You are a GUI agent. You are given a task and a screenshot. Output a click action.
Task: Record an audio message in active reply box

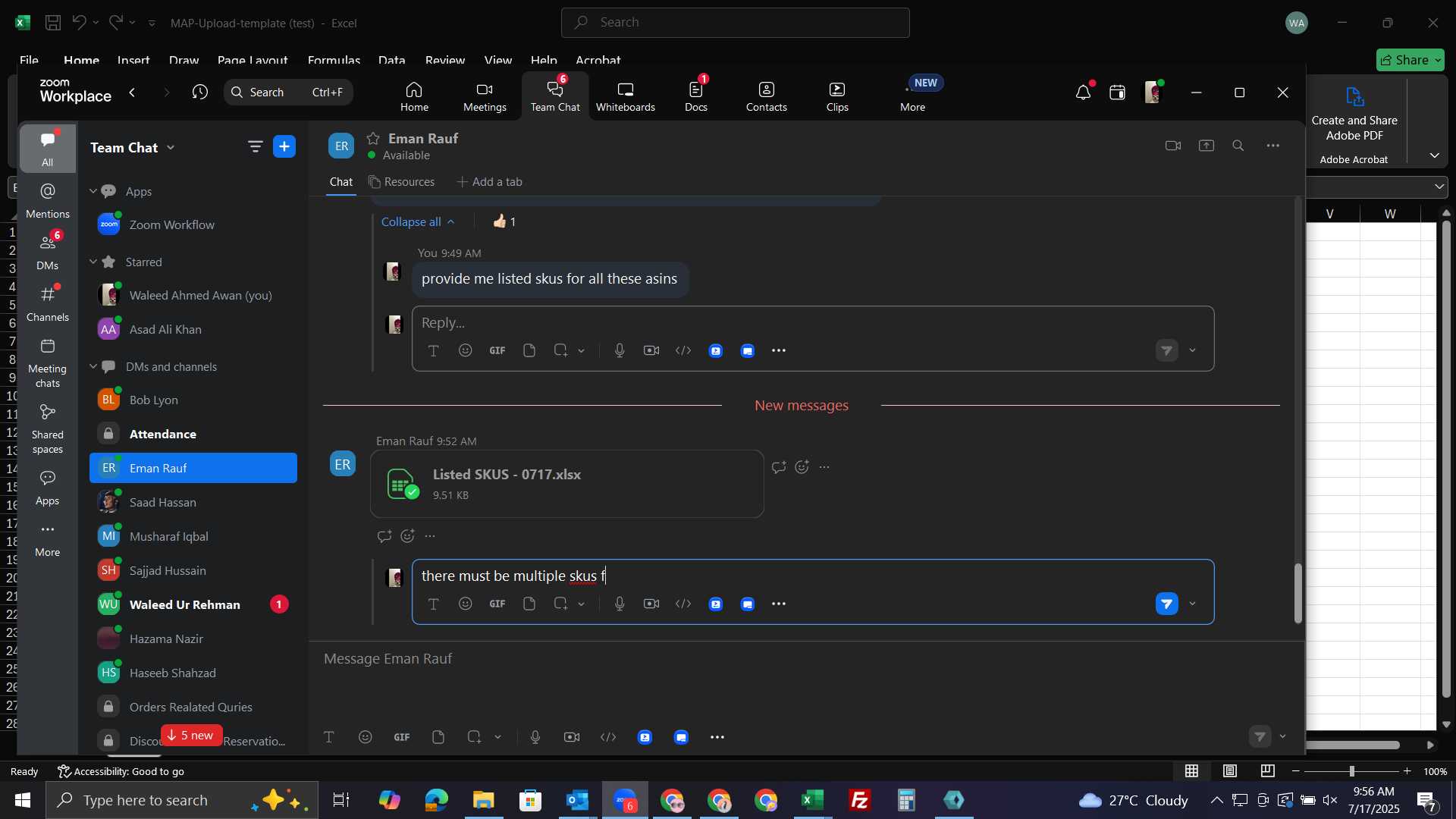click(620, 604)
